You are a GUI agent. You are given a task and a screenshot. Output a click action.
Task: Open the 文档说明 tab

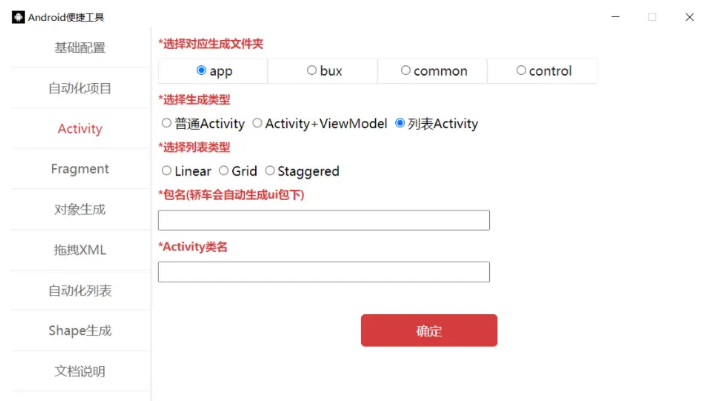point(80,371)
